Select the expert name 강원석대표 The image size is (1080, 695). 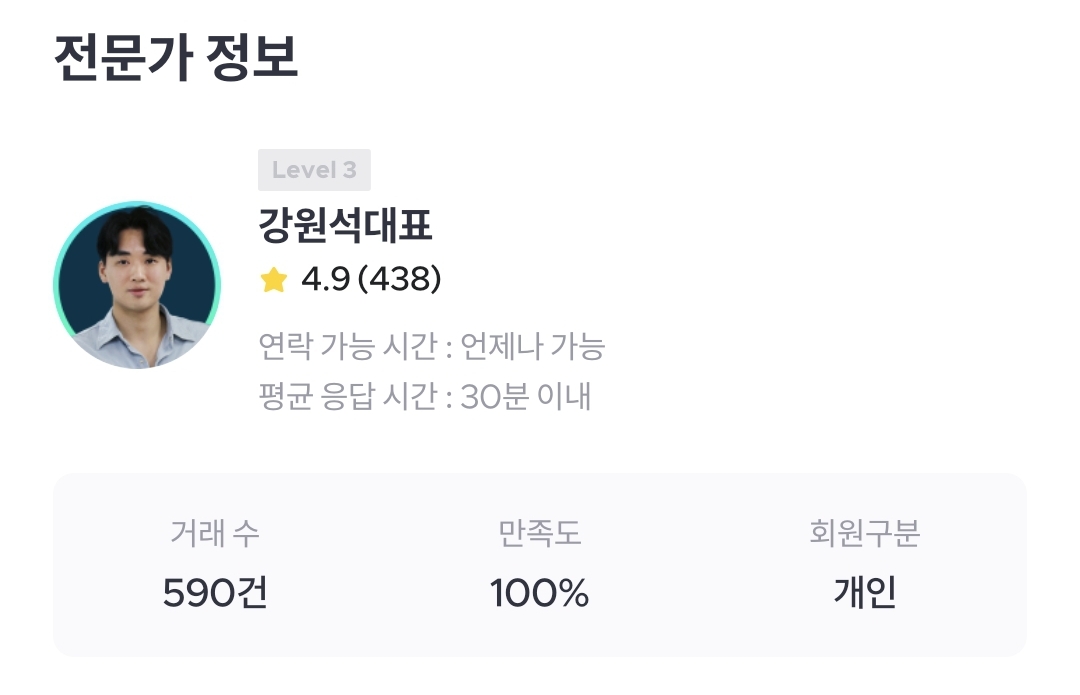(345, 227)
